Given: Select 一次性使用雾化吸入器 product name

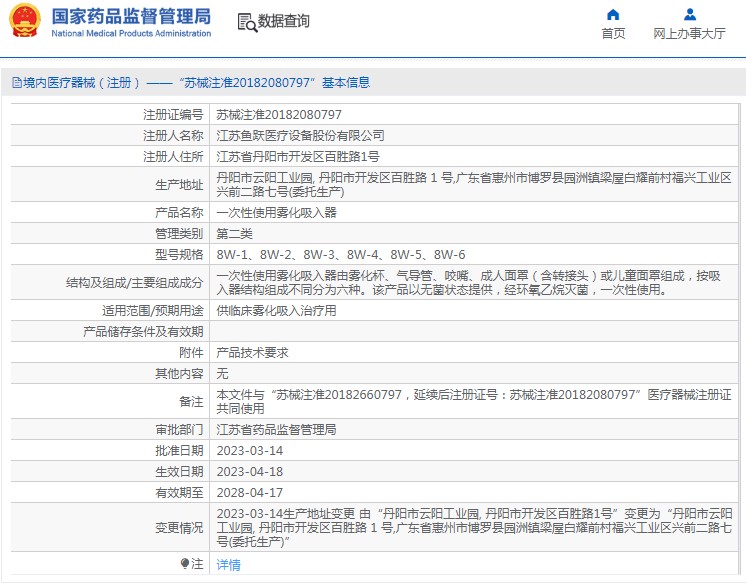Looking at the screenshot, I should tap(276, 213).
